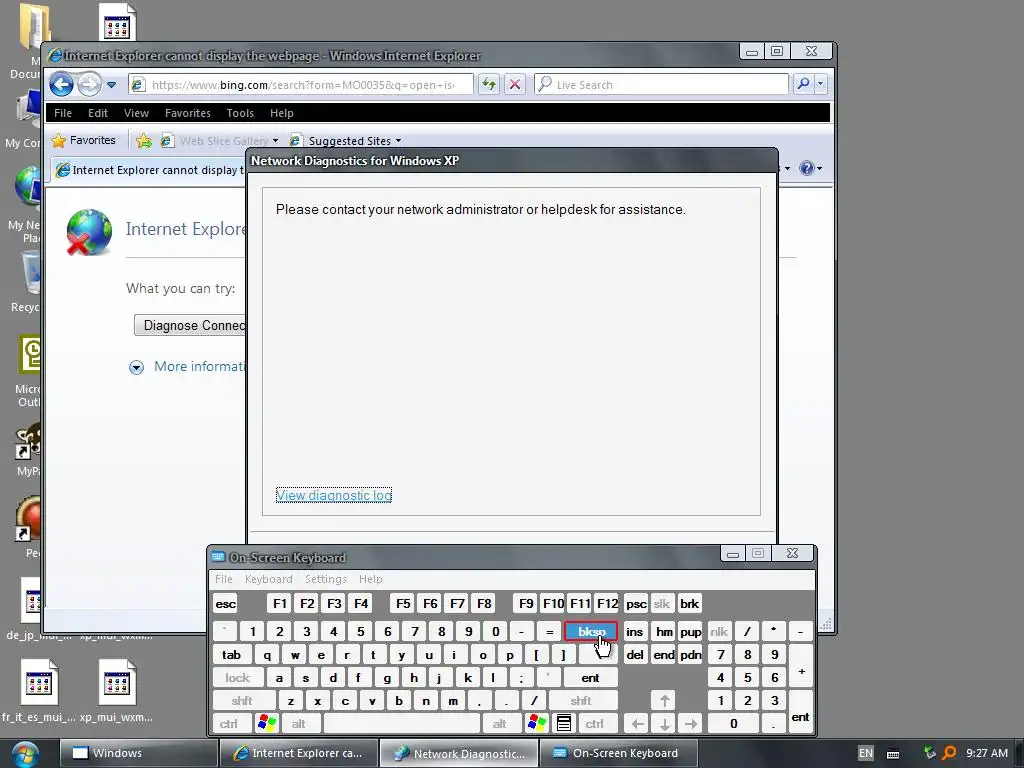Click Add to Favorites Bar star icon
Viewport: 1024px width, 768px height.
[144, 140]
